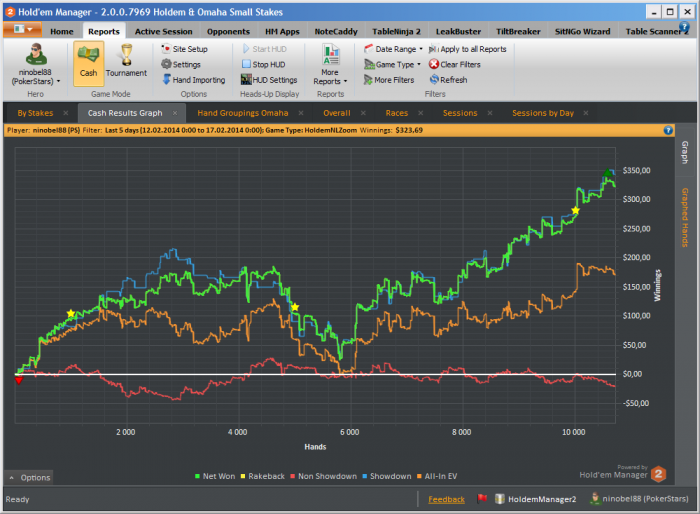This screenshot has width=700, height=514.
Task: Open Settings in the Options group
Action: coord(181,64)
